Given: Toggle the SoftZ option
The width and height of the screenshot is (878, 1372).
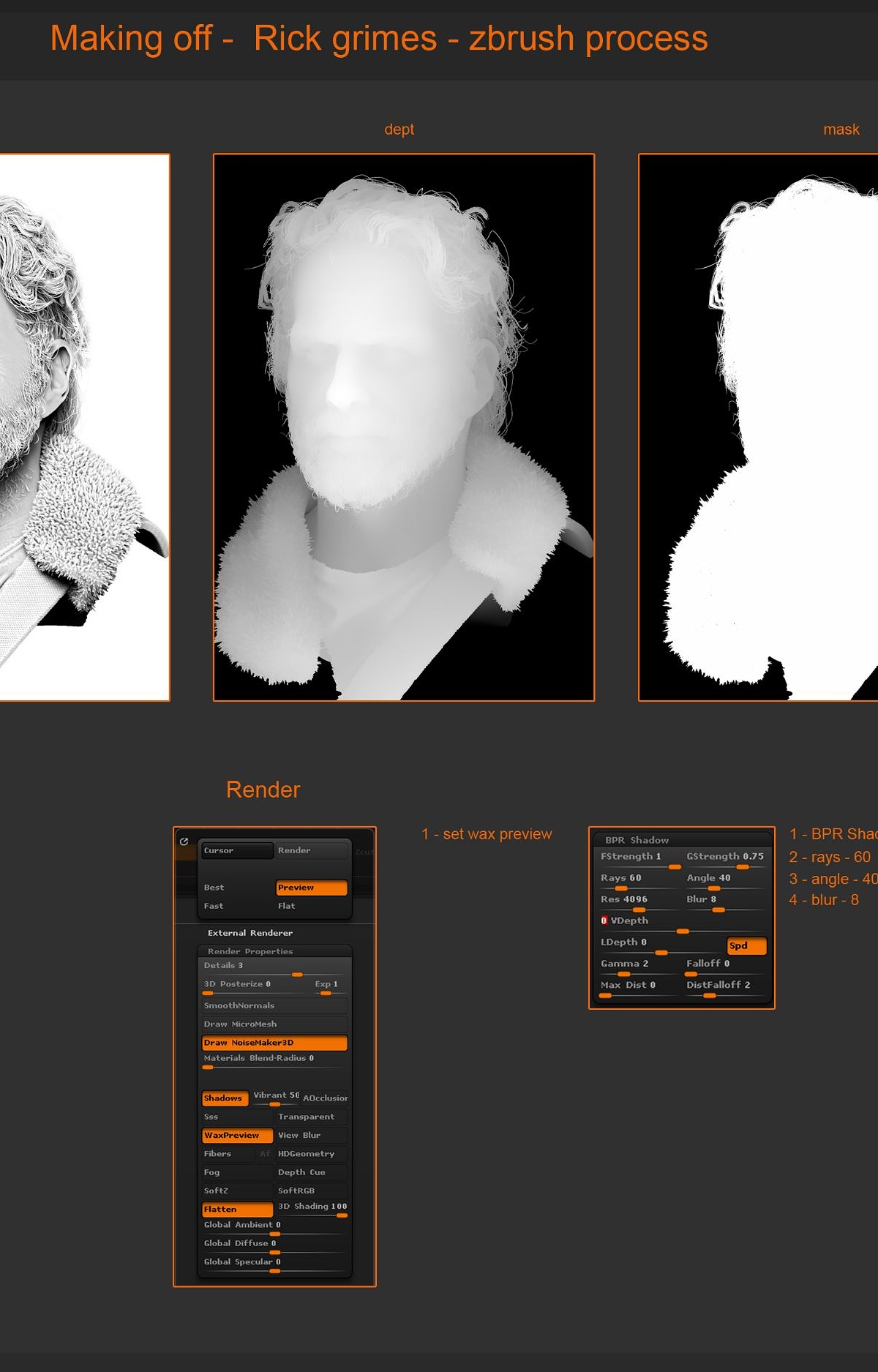Looking at the screenshot, I should tap(237, 1191).
